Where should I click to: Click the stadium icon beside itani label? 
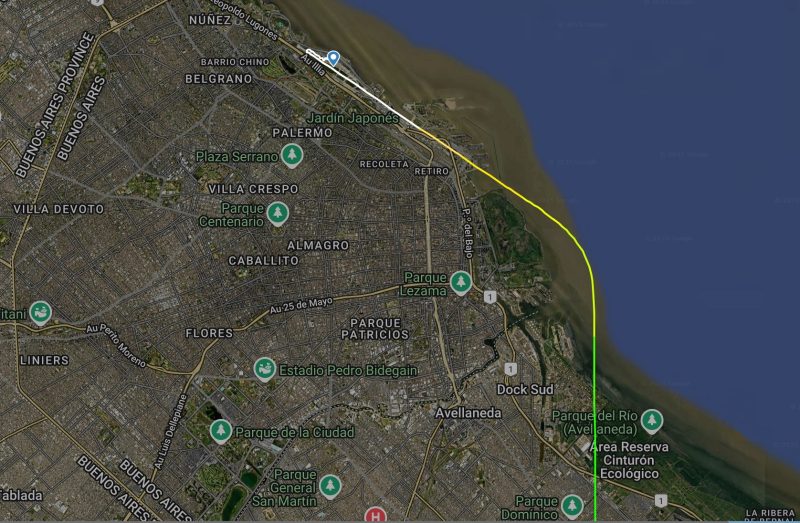40,313
